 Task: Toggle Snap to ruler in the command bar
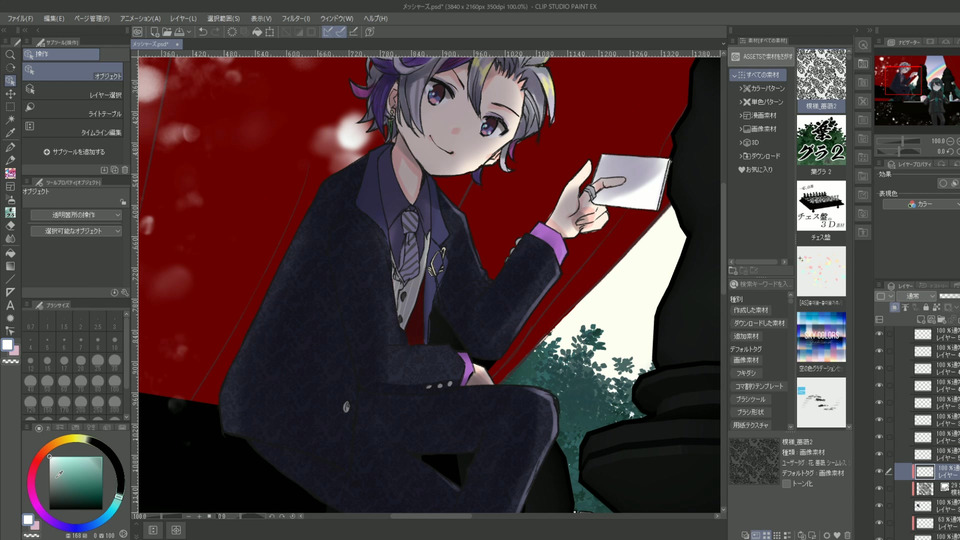tap(328, 32)
